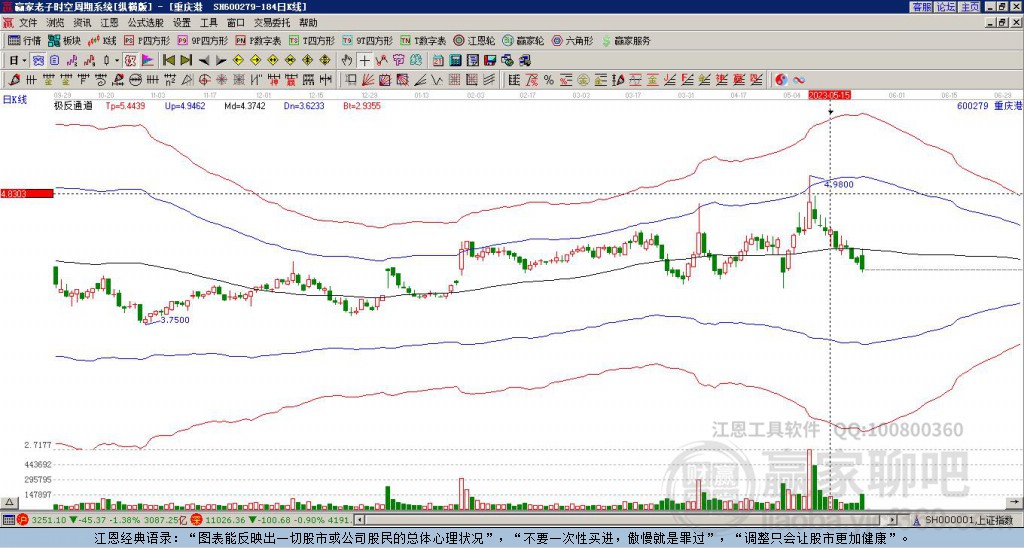Click the 行情 toolbar button

click(x=25, y=40)
